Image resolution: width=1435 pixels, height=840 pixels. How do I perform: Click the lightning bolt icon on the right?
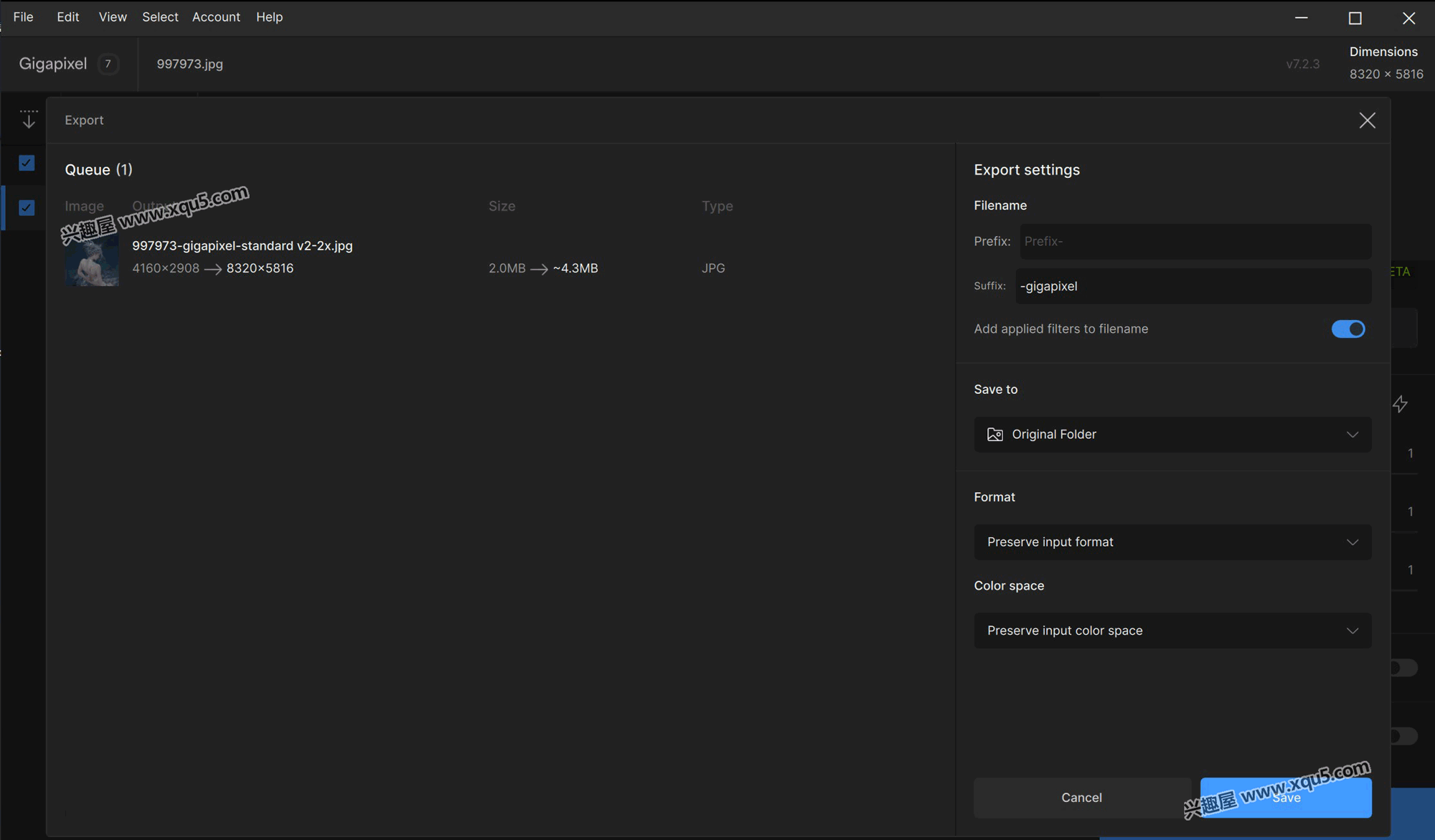pos(1400,405)
